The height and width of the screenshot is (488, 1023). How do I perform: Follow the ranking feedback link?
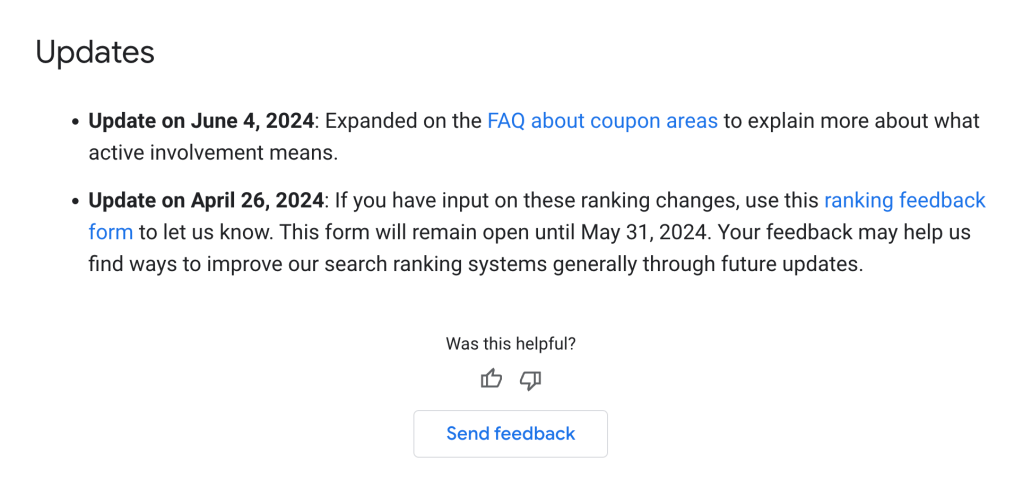[904, 200]
